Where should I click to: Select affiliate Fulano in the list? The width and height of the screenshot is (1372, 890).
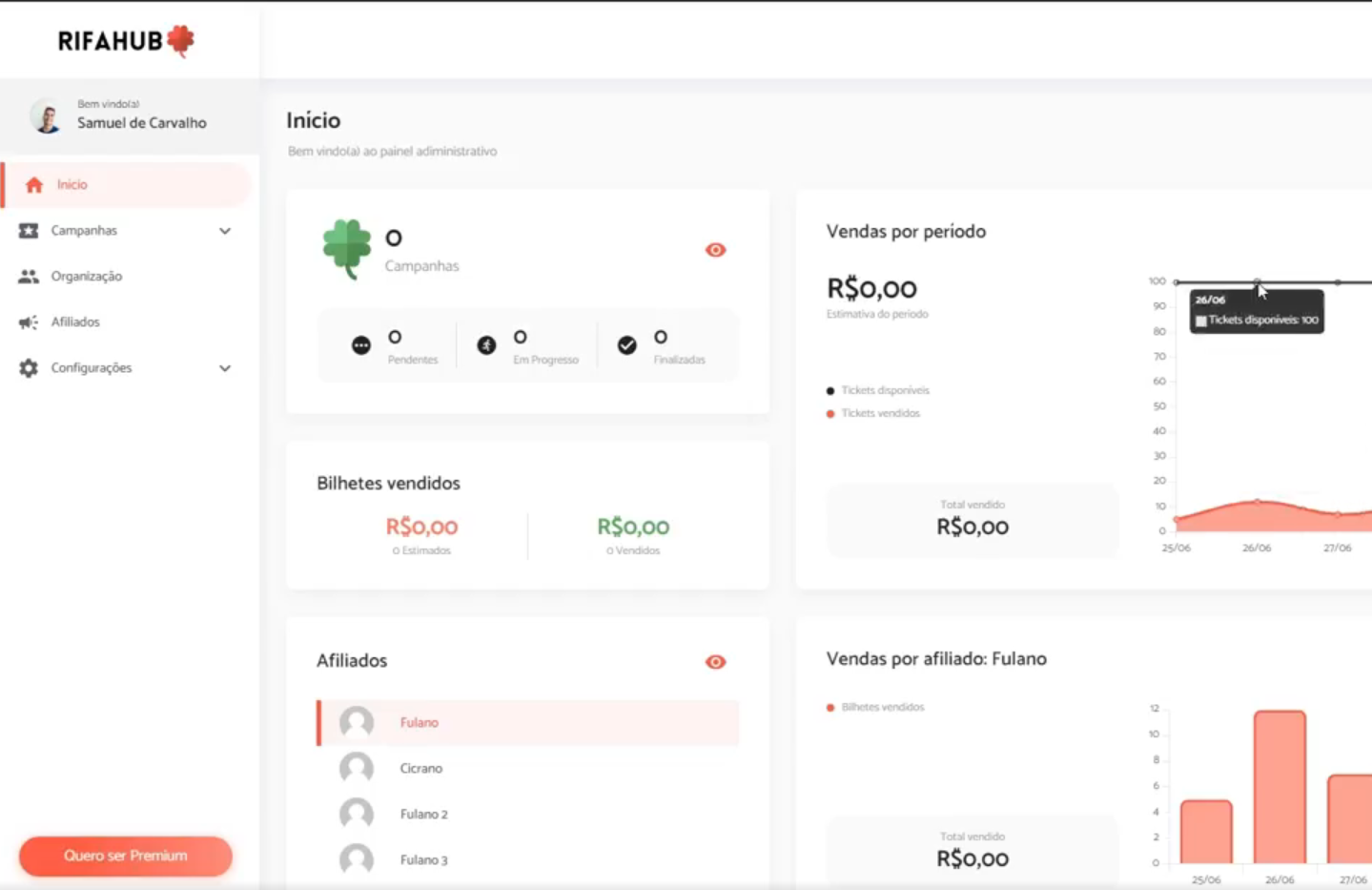(x=528, y=723)
